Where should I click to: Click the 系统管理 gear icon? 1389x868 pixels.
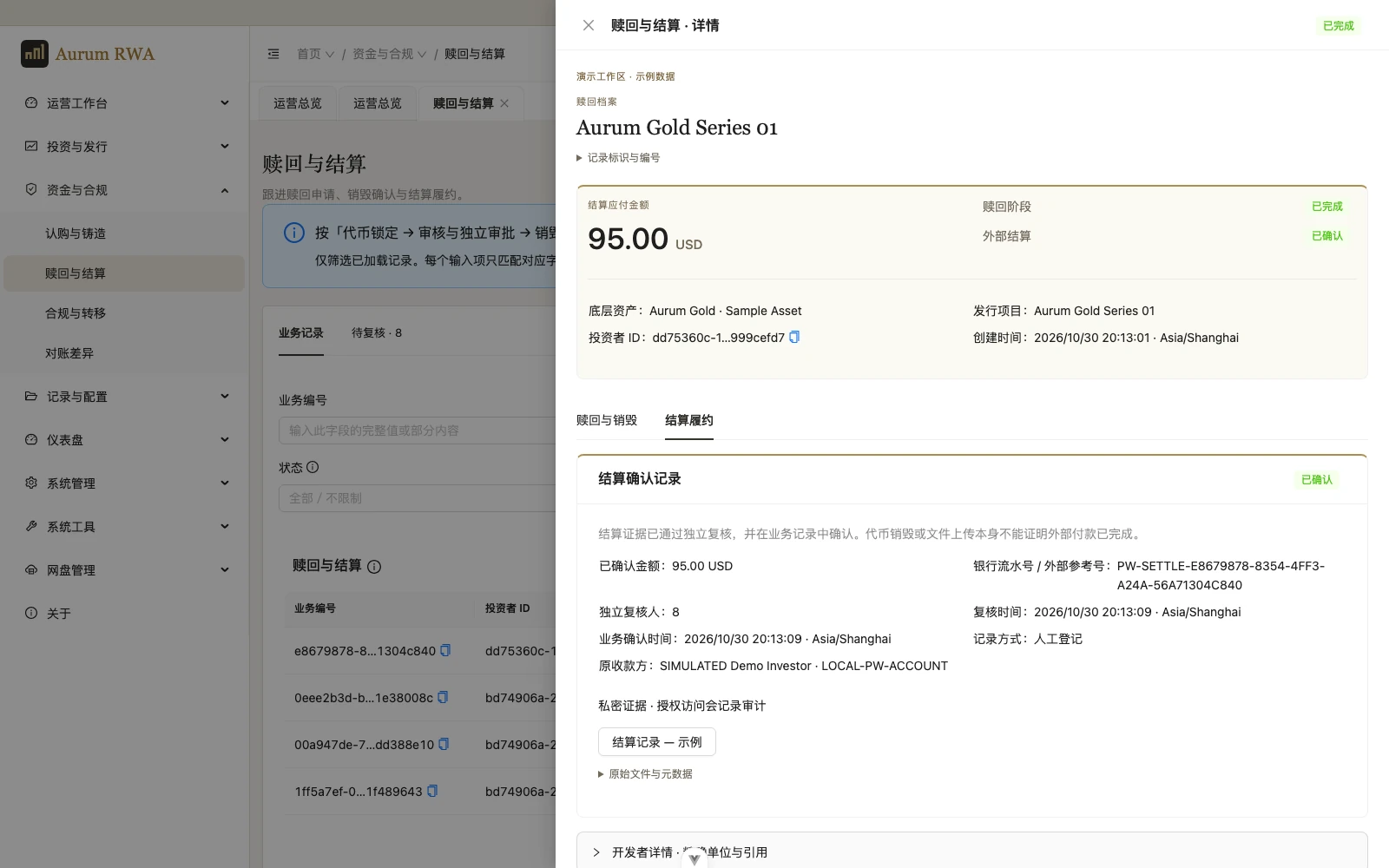pyautogui.click(x=31, y=483)
